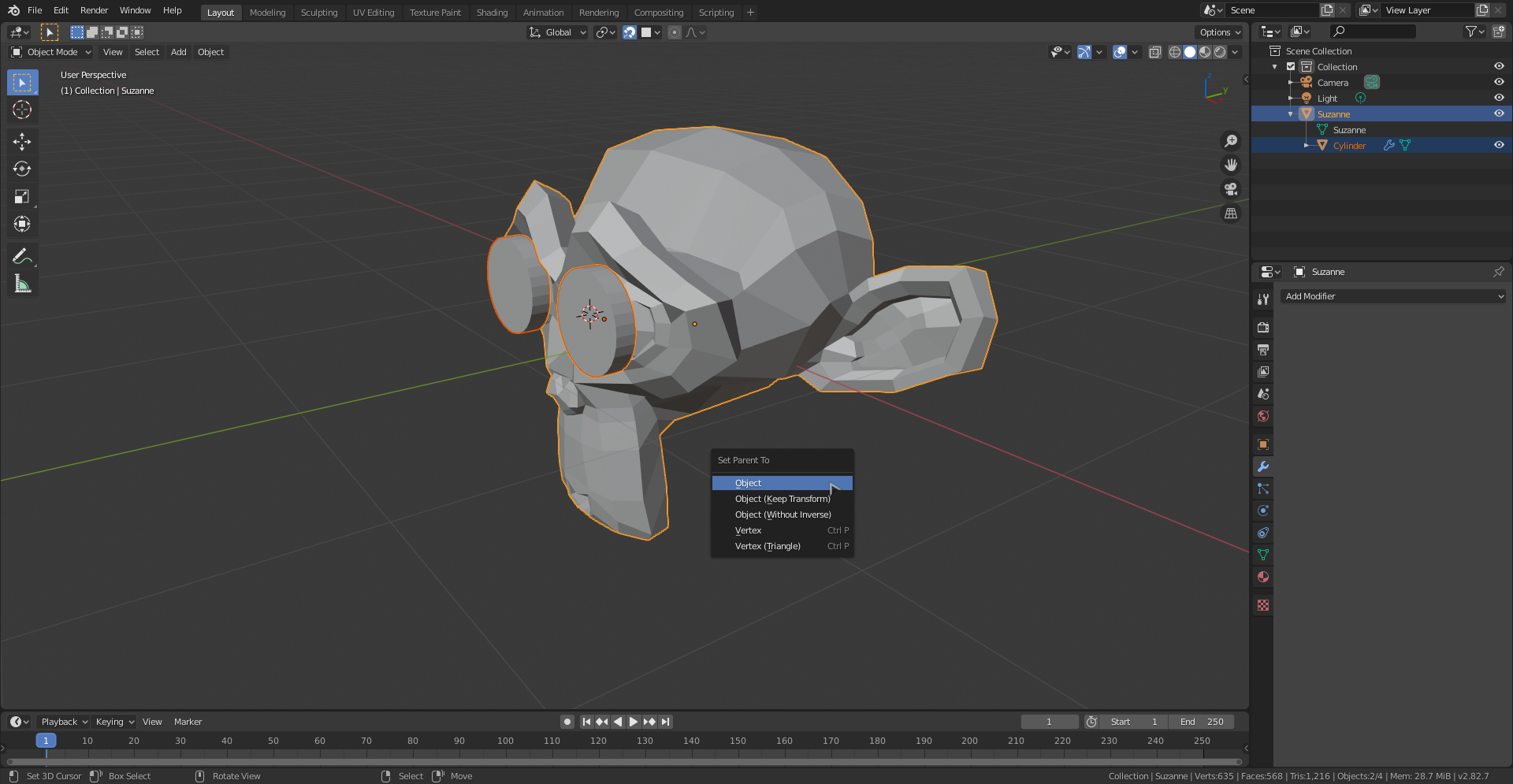Open the Object properties tab
This screenshot has height=784, width=1513.
coord(1263,444)
